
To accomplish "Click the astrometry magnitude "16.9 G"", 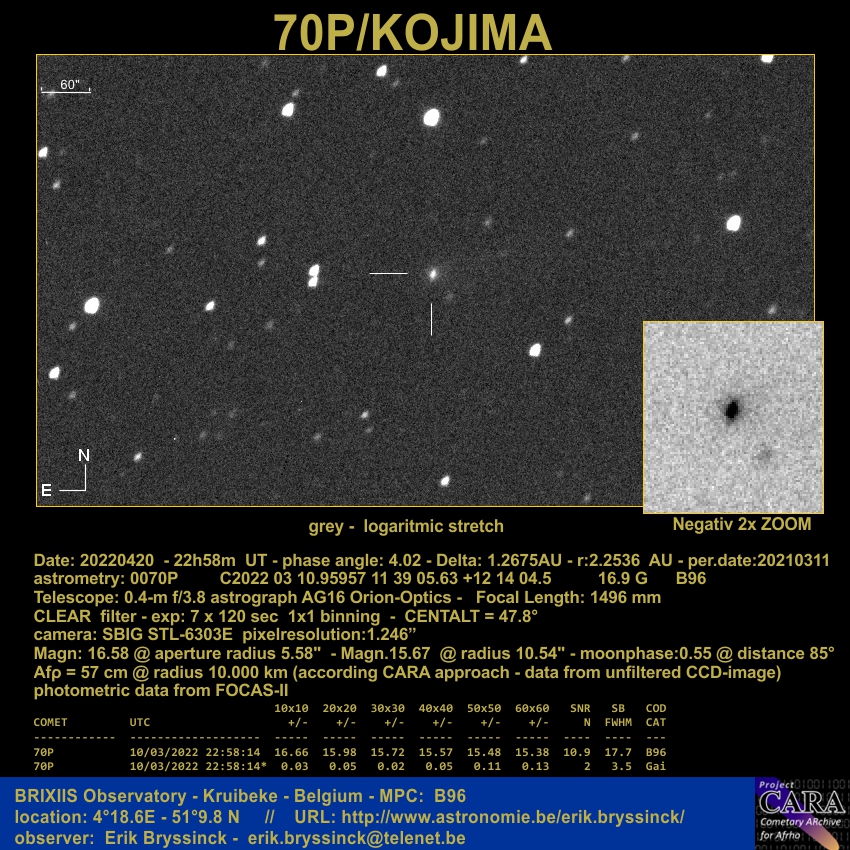I will (622, 578).
